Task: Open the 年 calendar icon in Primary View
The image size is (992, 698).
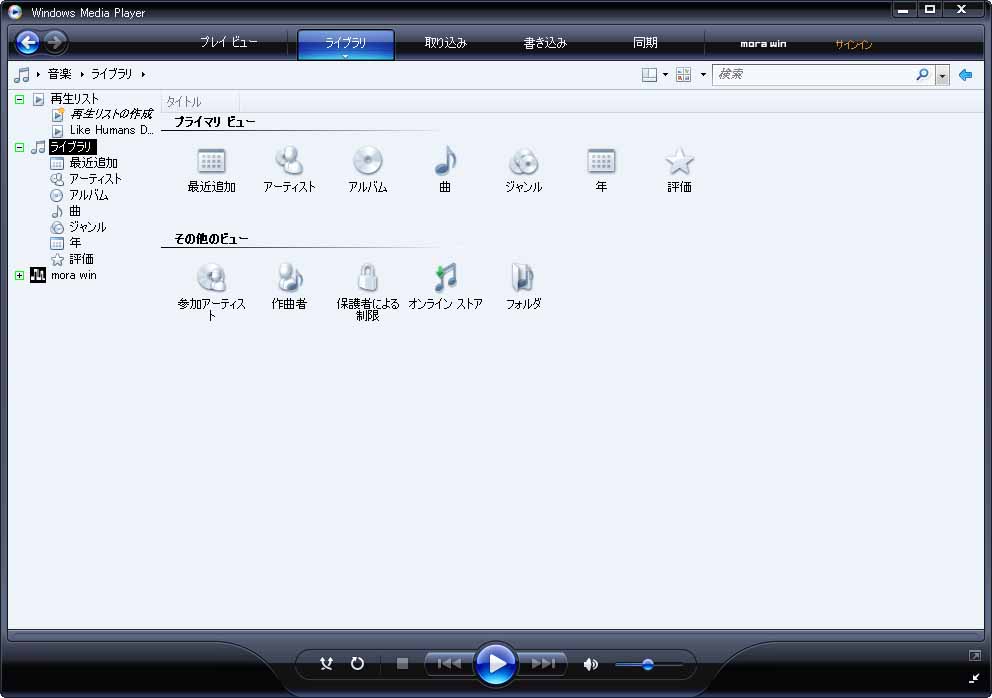Action: point(601,161)
